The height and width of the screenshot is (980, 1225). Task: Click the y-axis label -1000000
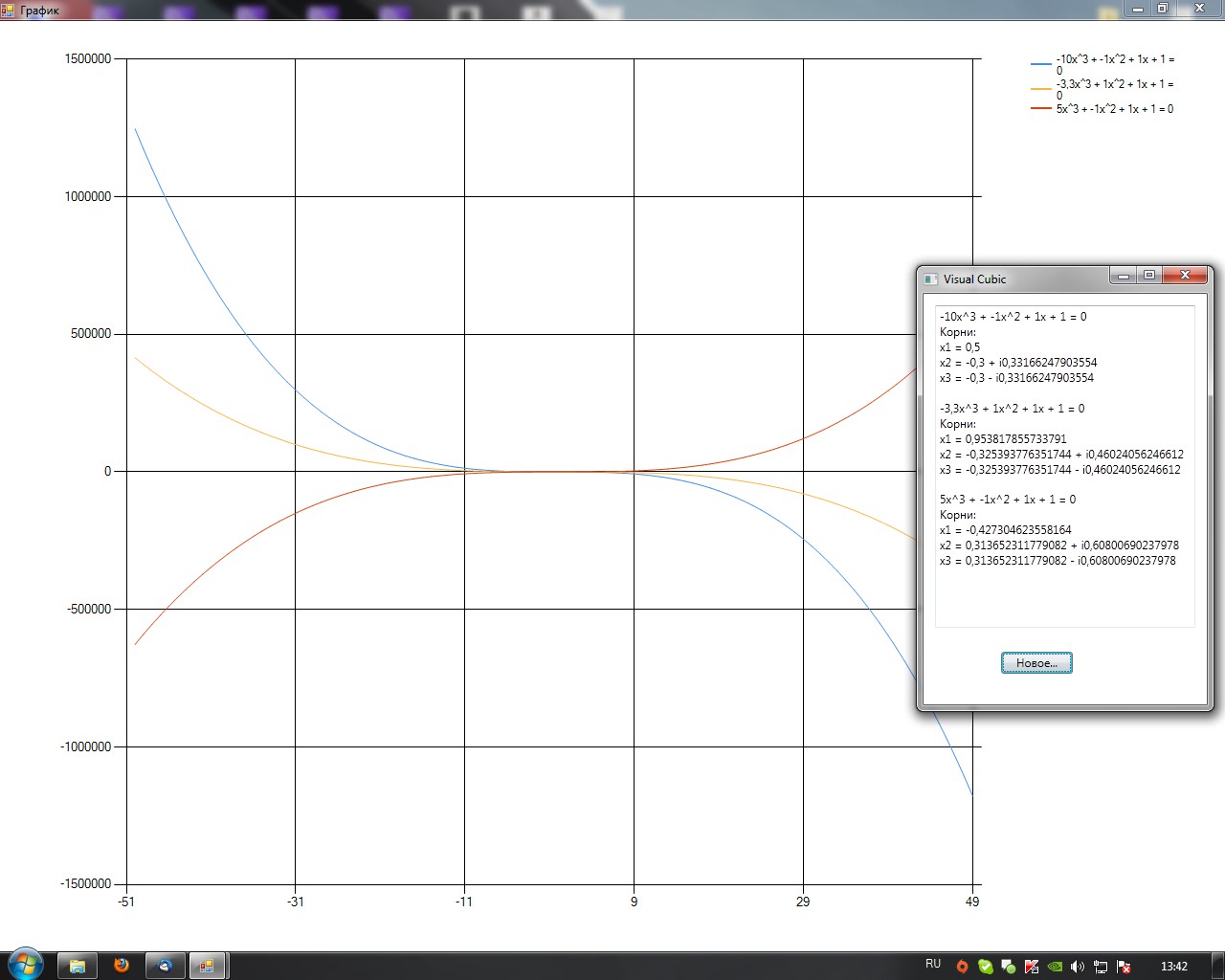tap(86, 746)
